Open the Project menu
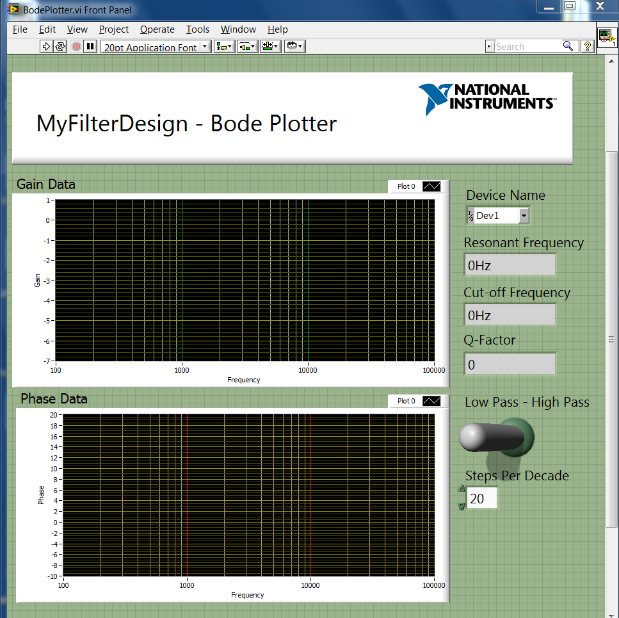The width and height of the screenshot is (619, 618). coord(113,29)
